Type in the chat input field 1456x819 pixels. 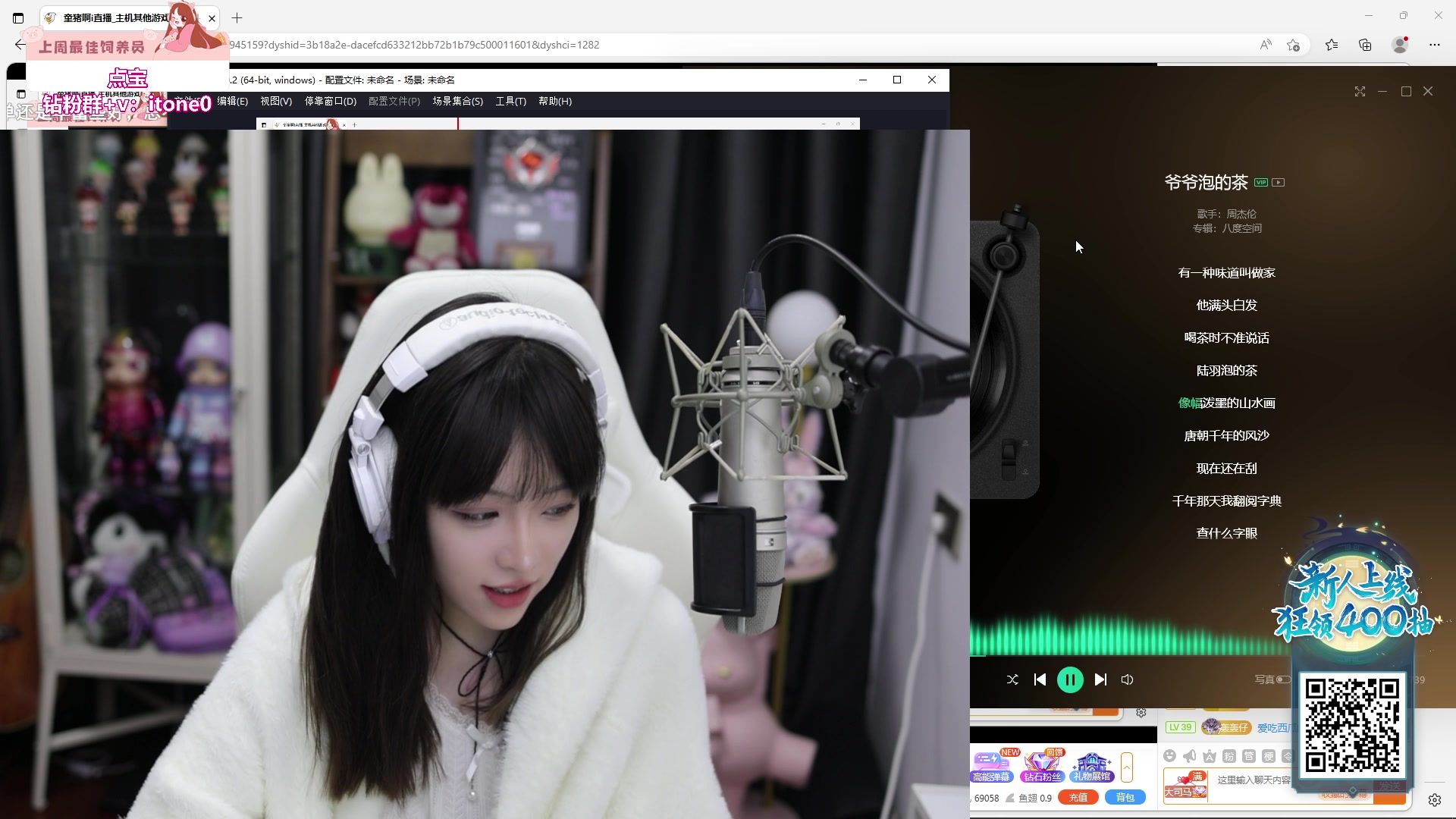(1253, 780)
